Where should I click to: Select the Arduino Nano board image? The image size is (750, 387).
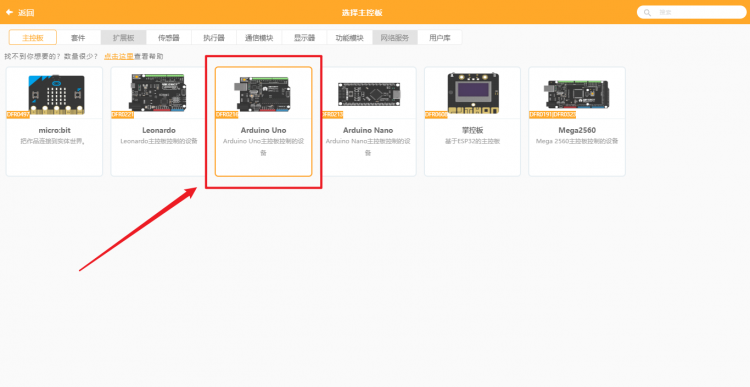coord(368,94)
